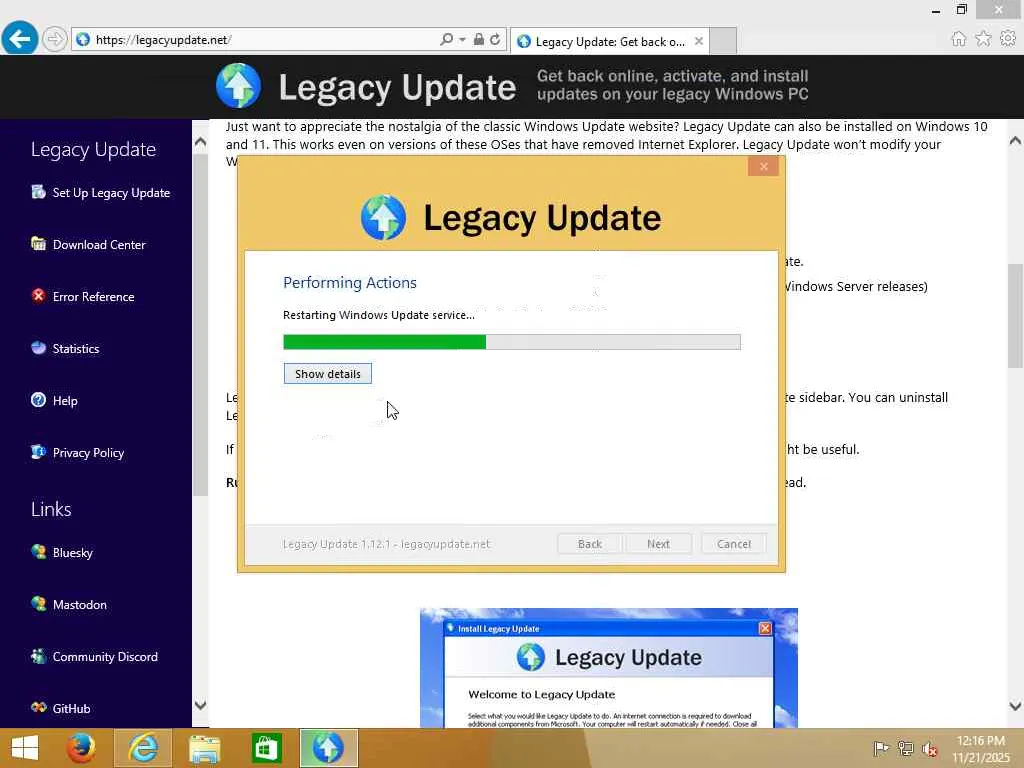This screenshot has width=1024, height=768.
Task: Click Cancel in the installer dialog
Action: pos(734,544)
